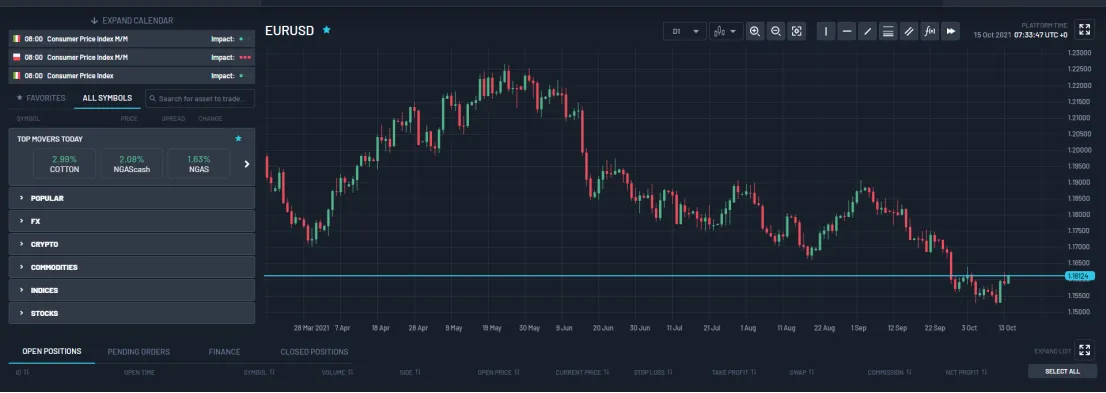Select the horizontal line drawing tool

click(846, 31)
